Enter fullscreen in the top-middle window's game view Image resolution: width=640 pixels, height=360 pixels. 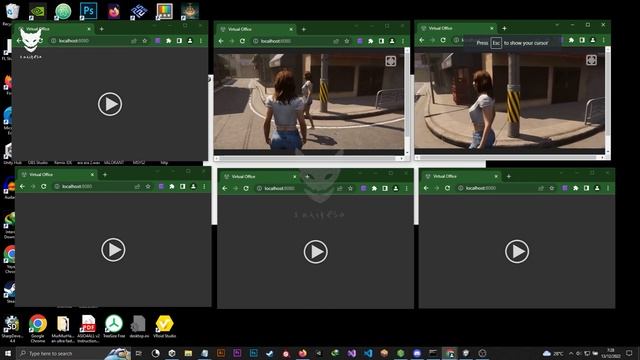(x=391, y=61)
